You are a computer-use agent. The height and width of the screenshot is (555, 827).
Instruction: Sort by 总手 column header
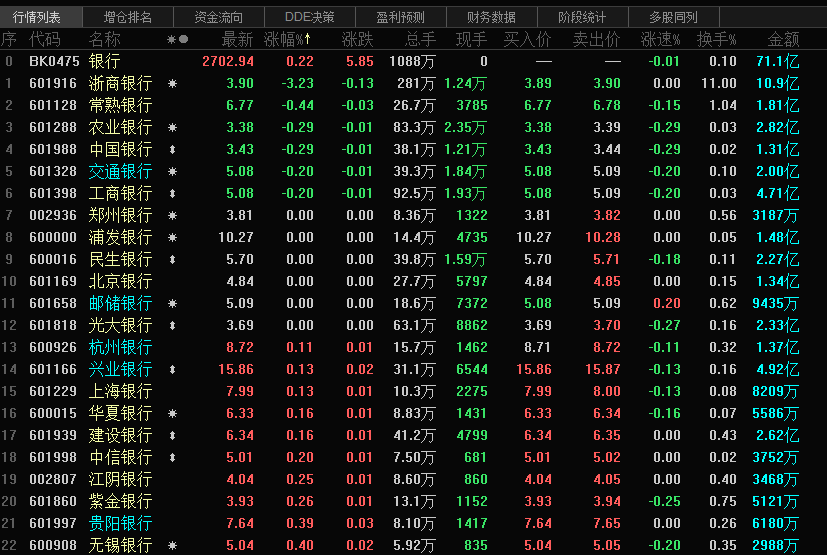pos(420,40)
